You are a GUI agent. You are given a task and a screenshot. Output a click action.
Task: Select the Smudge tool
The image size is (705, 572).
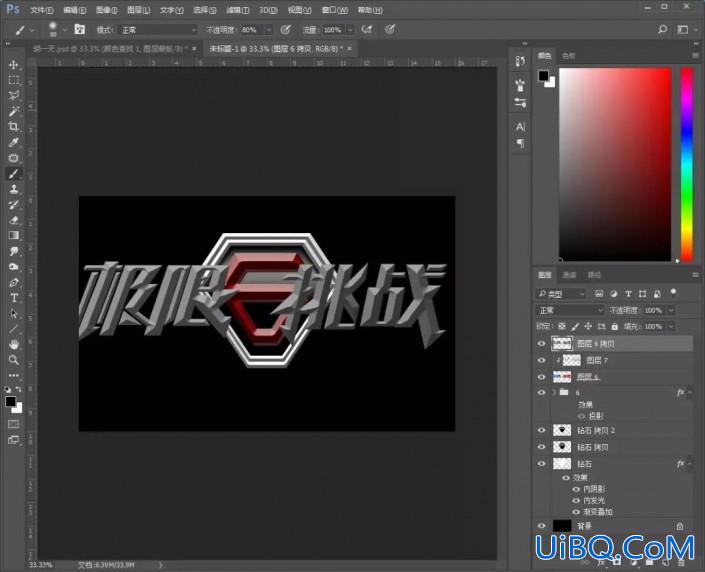[13, 251]
